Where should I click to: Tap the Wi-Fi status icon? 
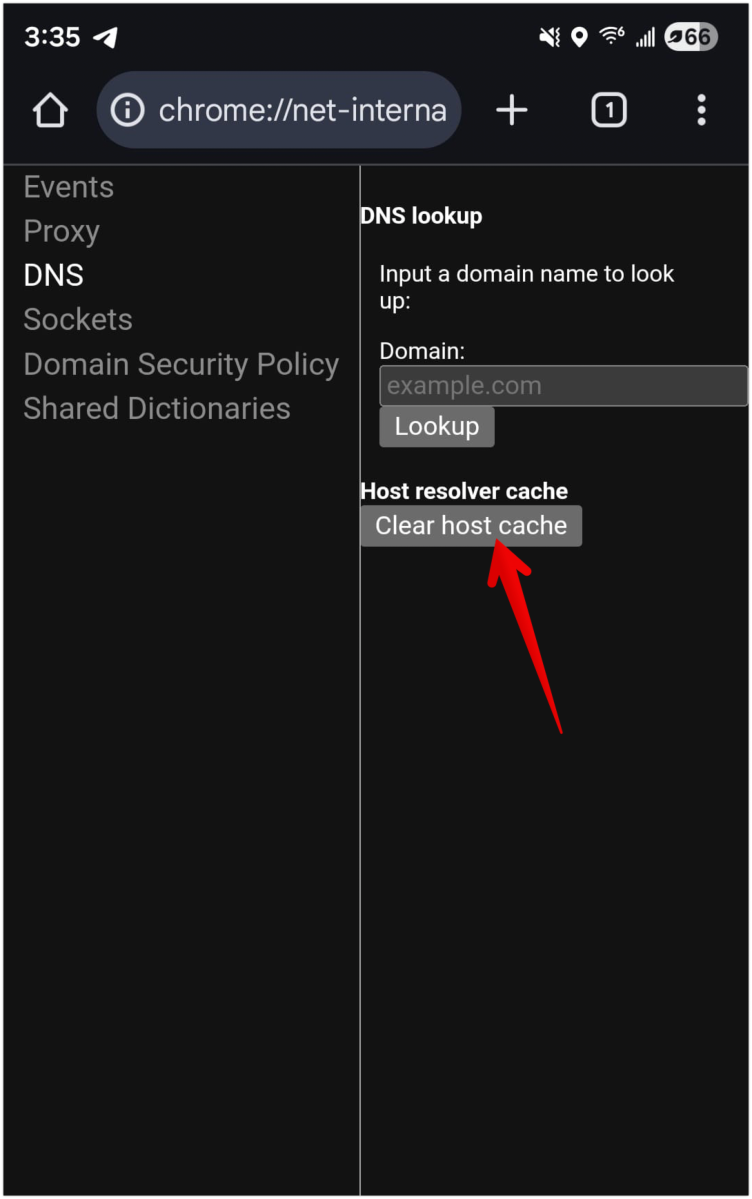tap(611, 35)
